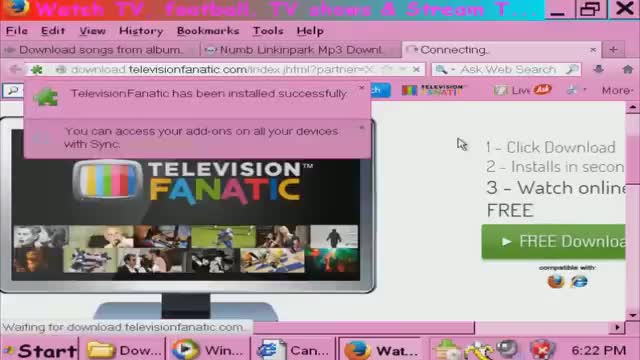Screen dimensions: 640x360
Task: Stop loading with the address bar X button
Action: (416, 69)
